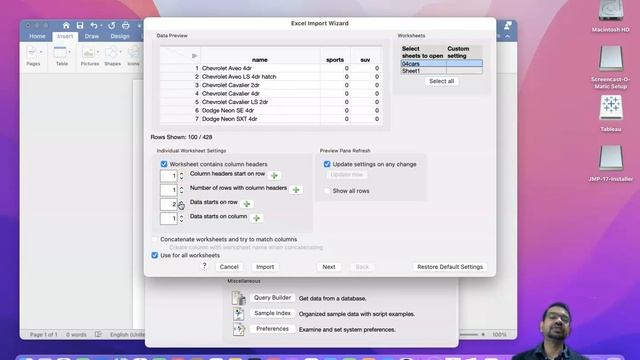Click the Sample Index icon
The width and height of the screenshot is (640, 360).
[238, 314]
